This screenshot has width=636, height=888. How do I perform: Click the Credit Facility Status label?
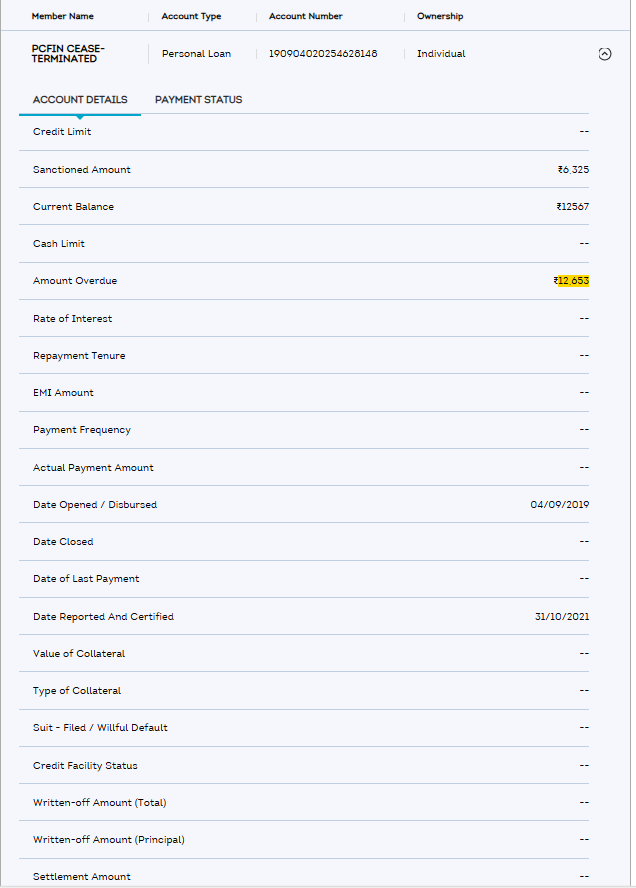pos(85,766)
